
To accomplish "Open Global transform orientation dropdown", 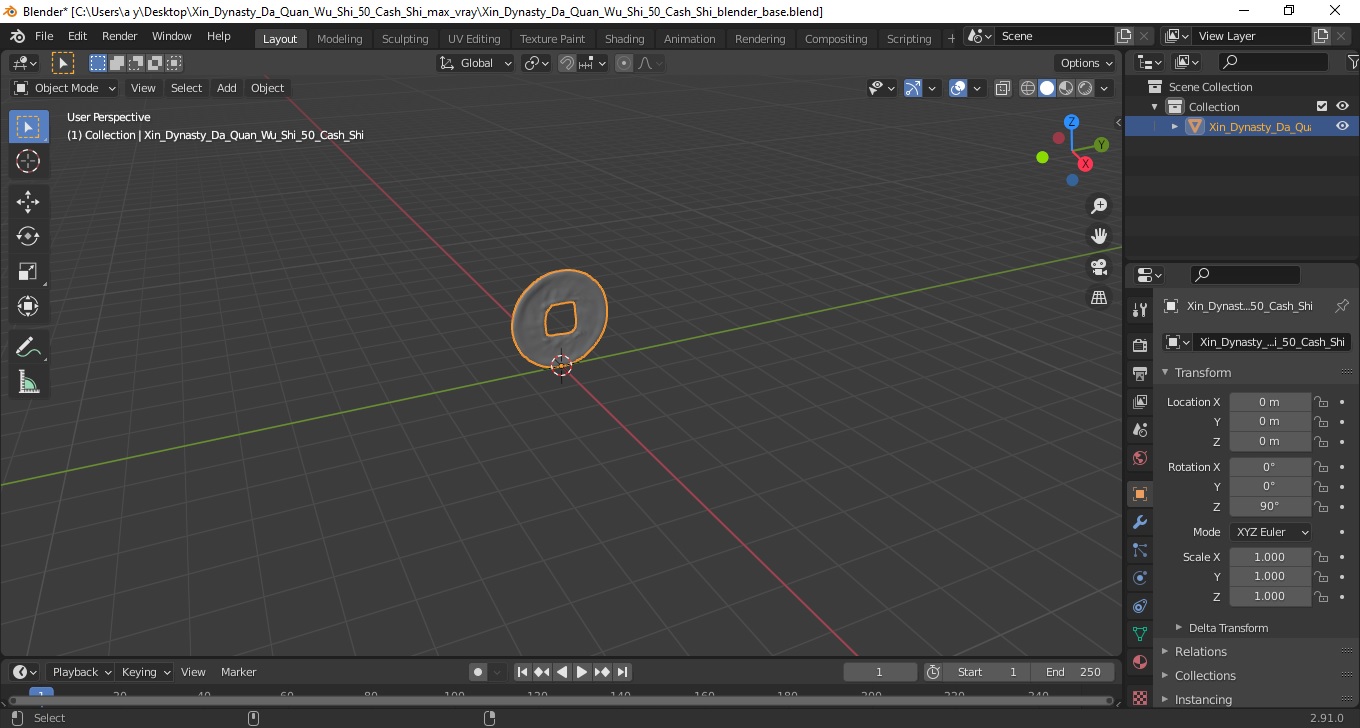I will [476, 63].
